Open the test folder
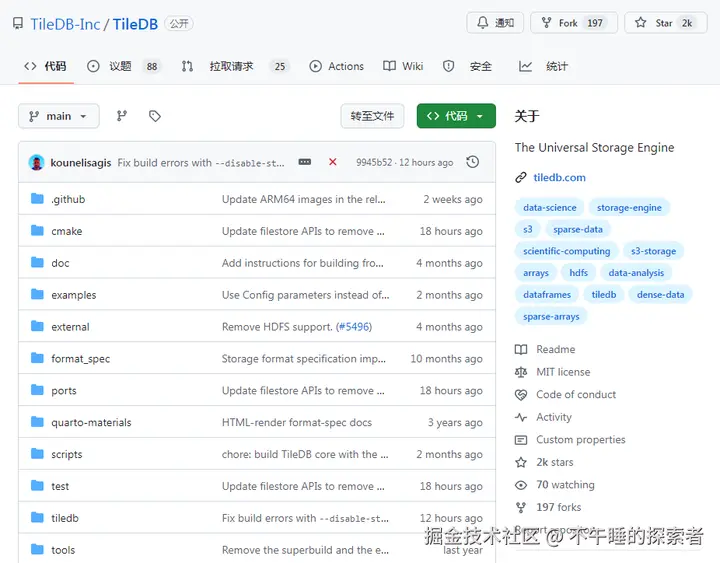720x563 pixels. (60, 486)
